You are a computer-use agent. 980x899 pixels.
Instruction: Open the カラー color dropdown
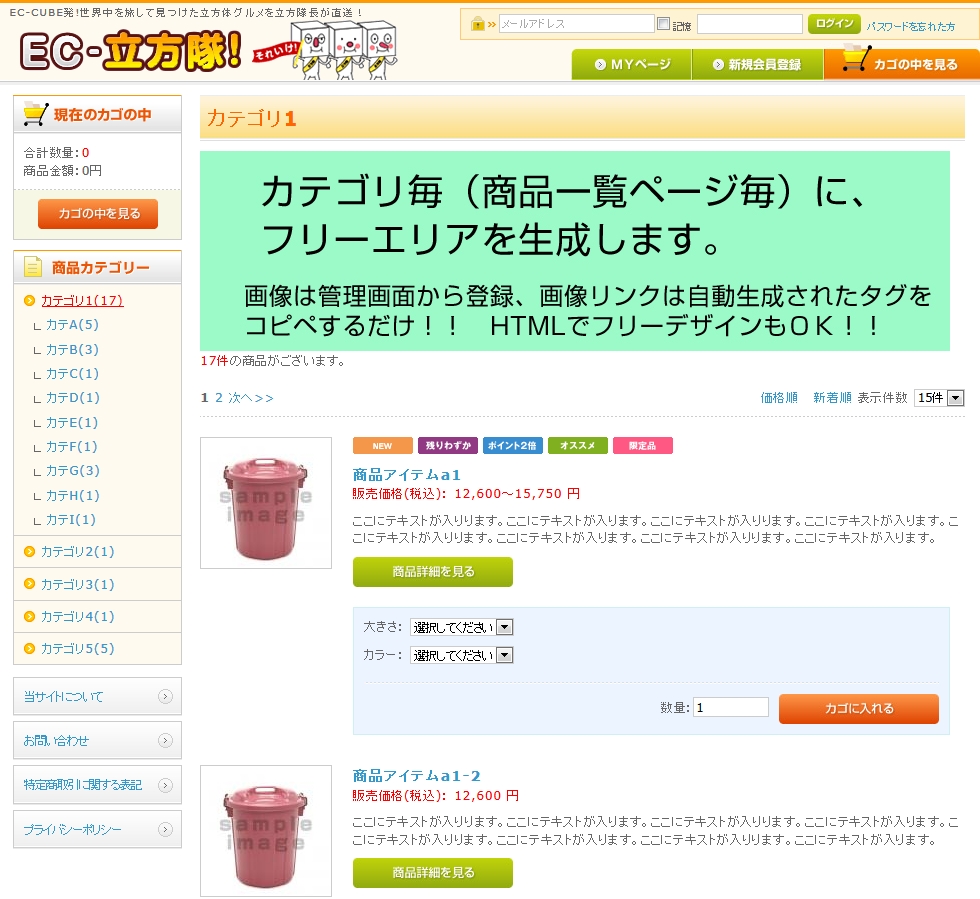pyautogui.click(x=505, y=655)
